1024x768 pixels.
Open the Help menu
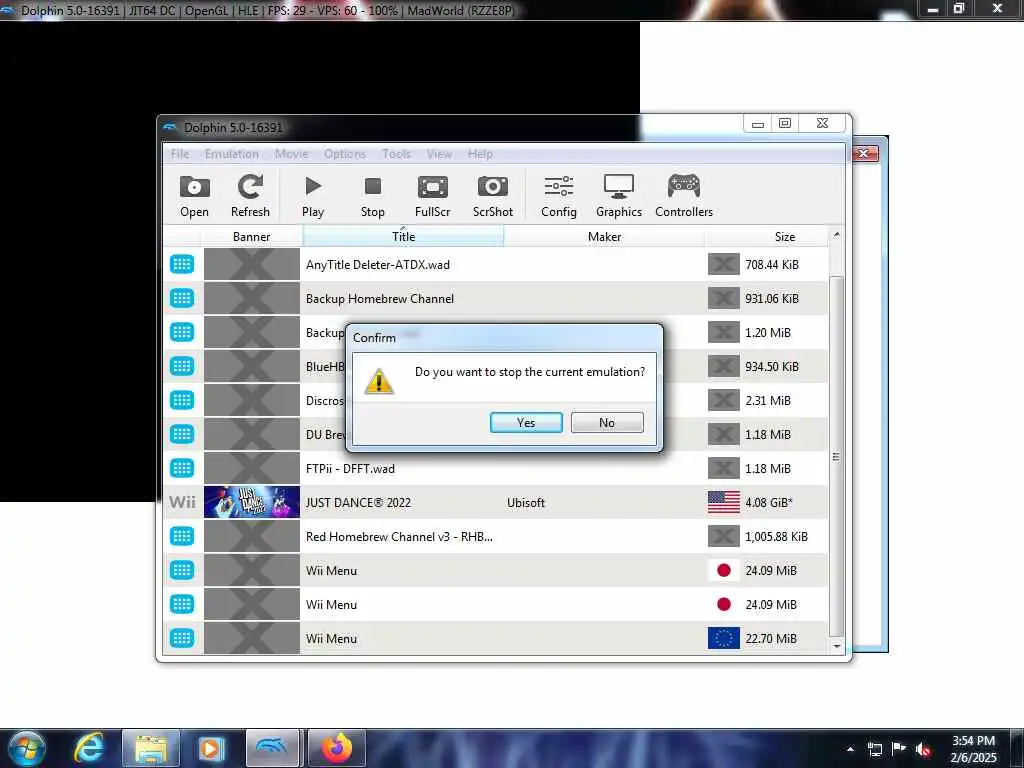click(x=480, y=154)
